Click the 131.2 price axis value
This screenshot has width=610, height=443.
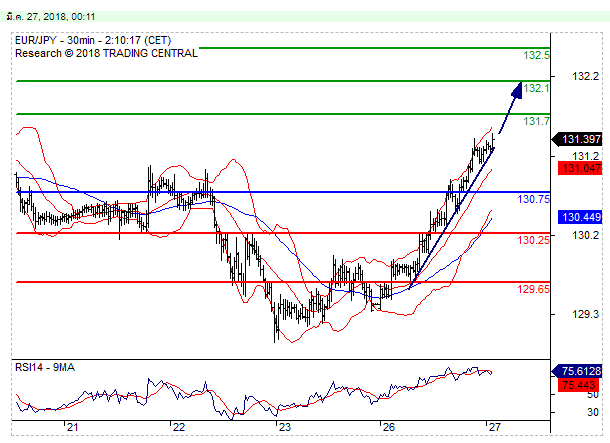coord(585,156)
